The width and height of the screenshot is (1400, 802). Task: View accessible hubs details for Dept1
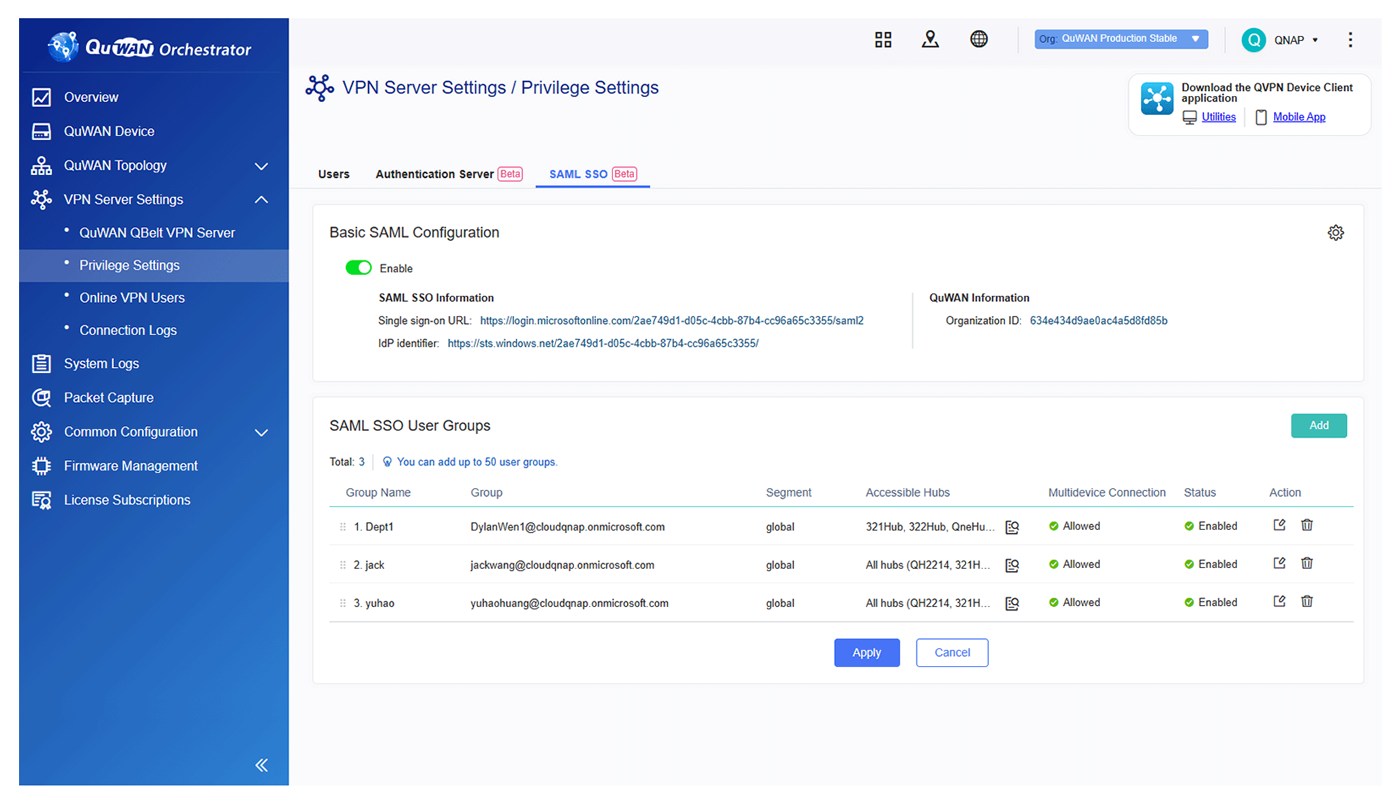[x=1012, y=527]
